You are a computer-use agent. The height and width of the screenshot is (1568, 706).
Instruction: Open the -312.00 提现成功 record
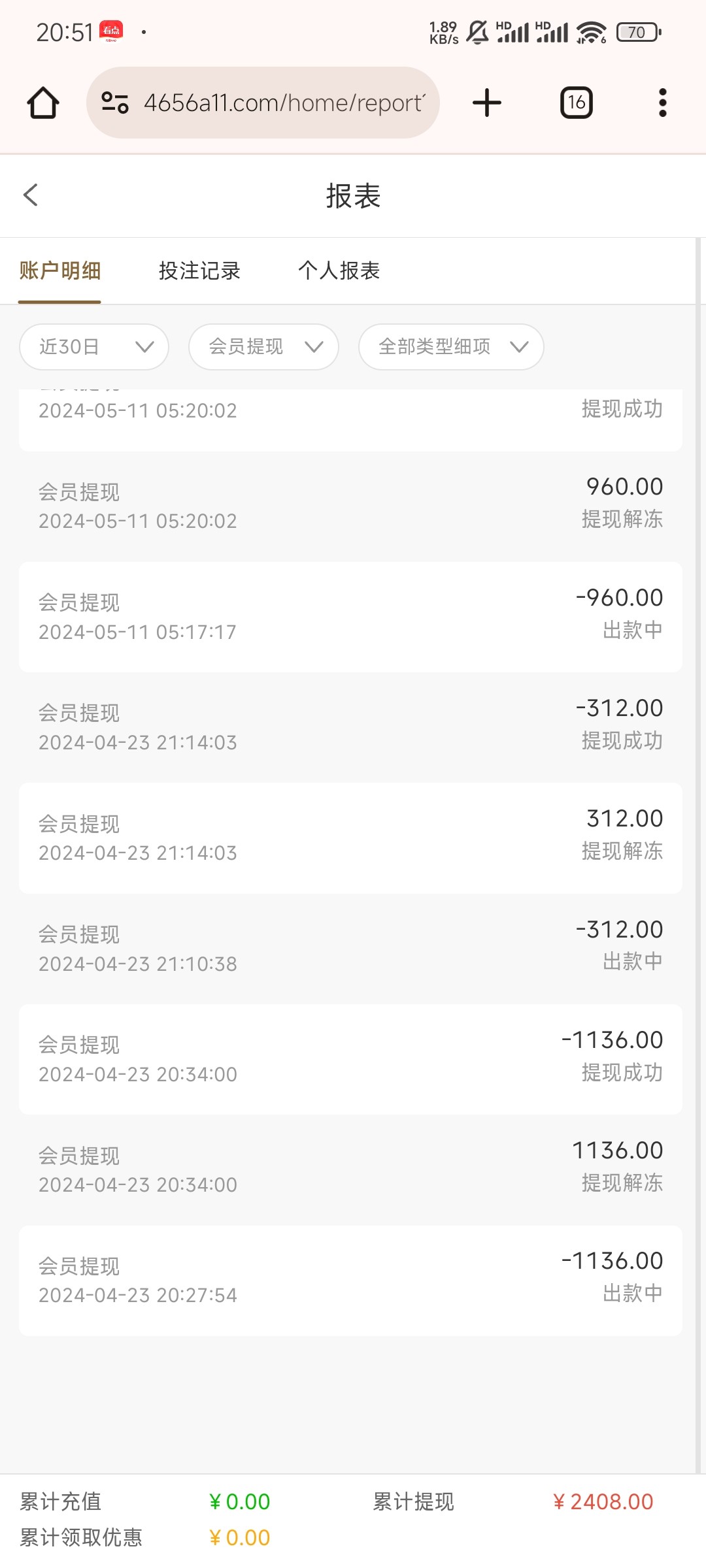click(x=350, y=727)
